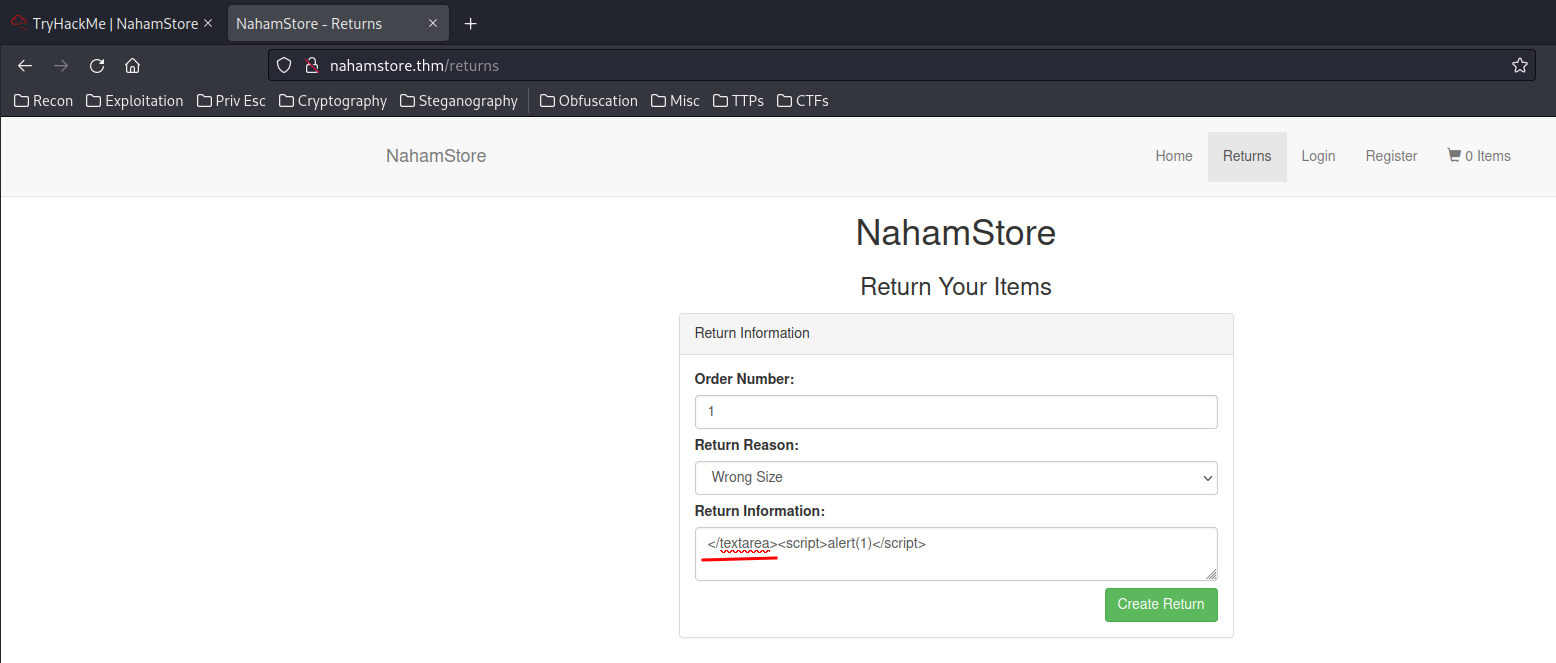Expand the Return Reason dropdown
The height and width of the screenshot is (663, 1556).
click(x=956, y=477)
